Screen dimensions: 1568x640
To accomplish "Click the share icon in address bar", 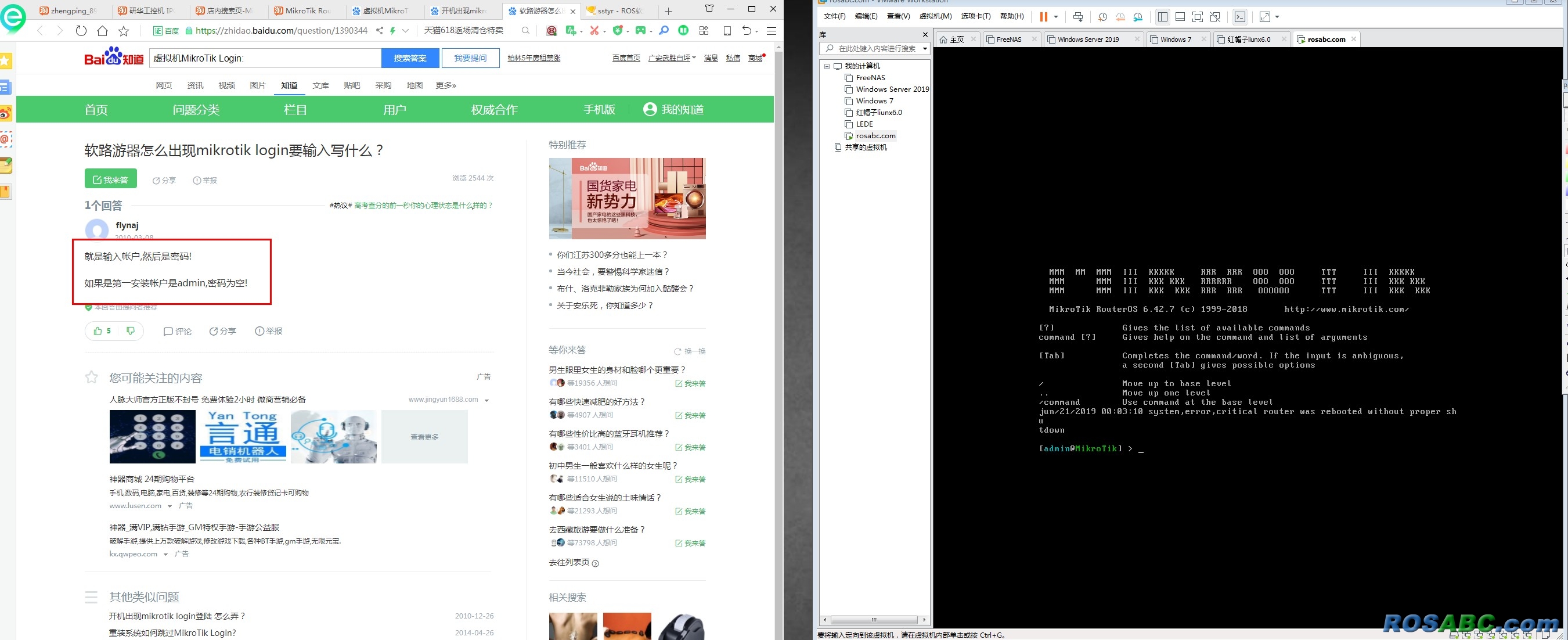I will point(379,30).
